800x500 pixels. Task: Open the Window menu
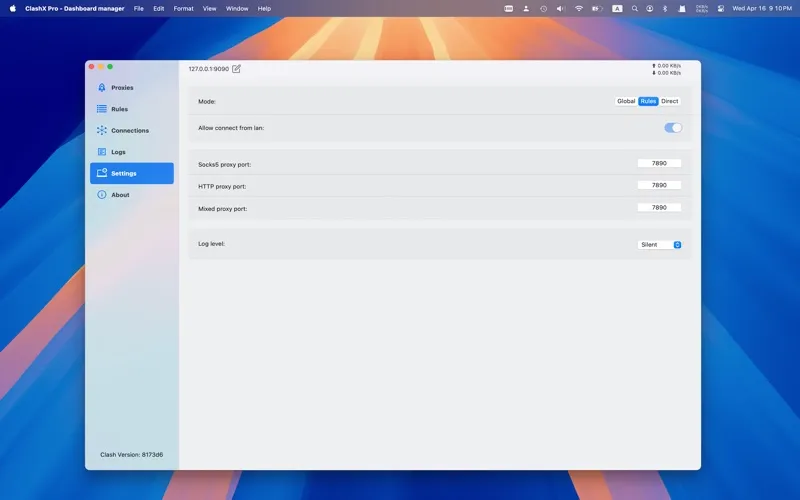pos(237,9)
